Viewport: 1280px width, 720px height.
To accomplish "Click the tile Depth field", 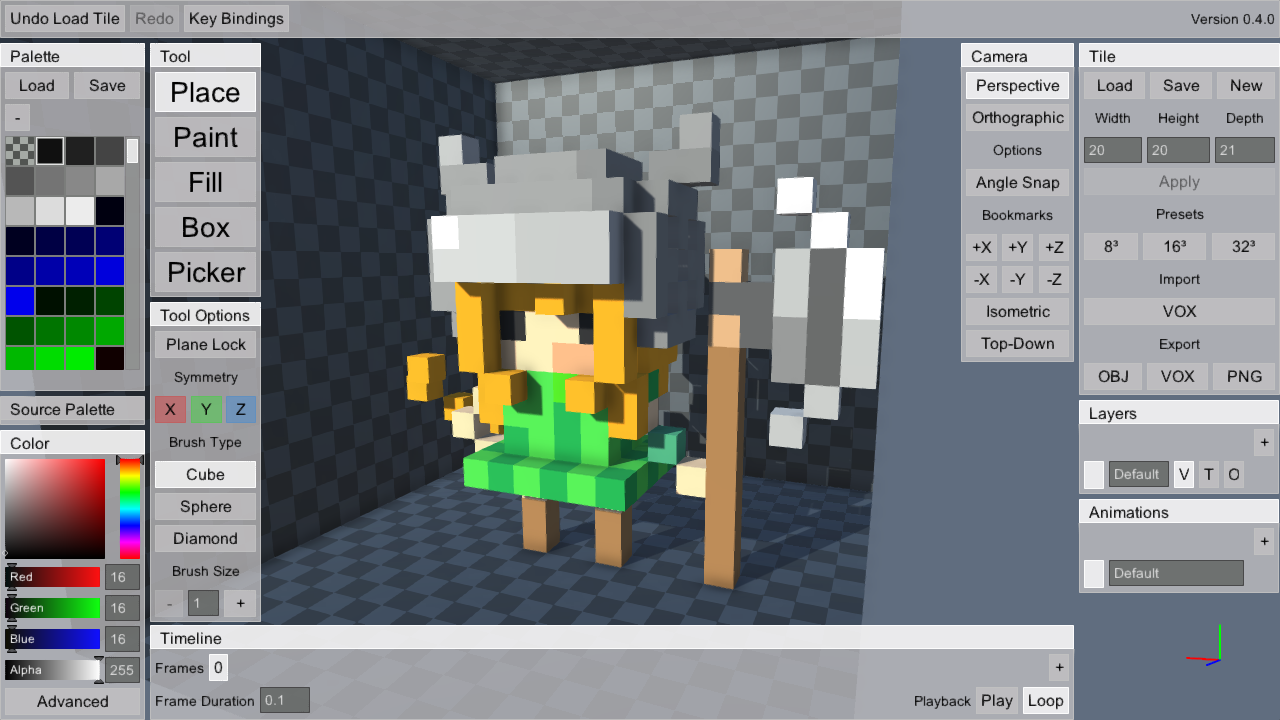I will click(1245, 150).
